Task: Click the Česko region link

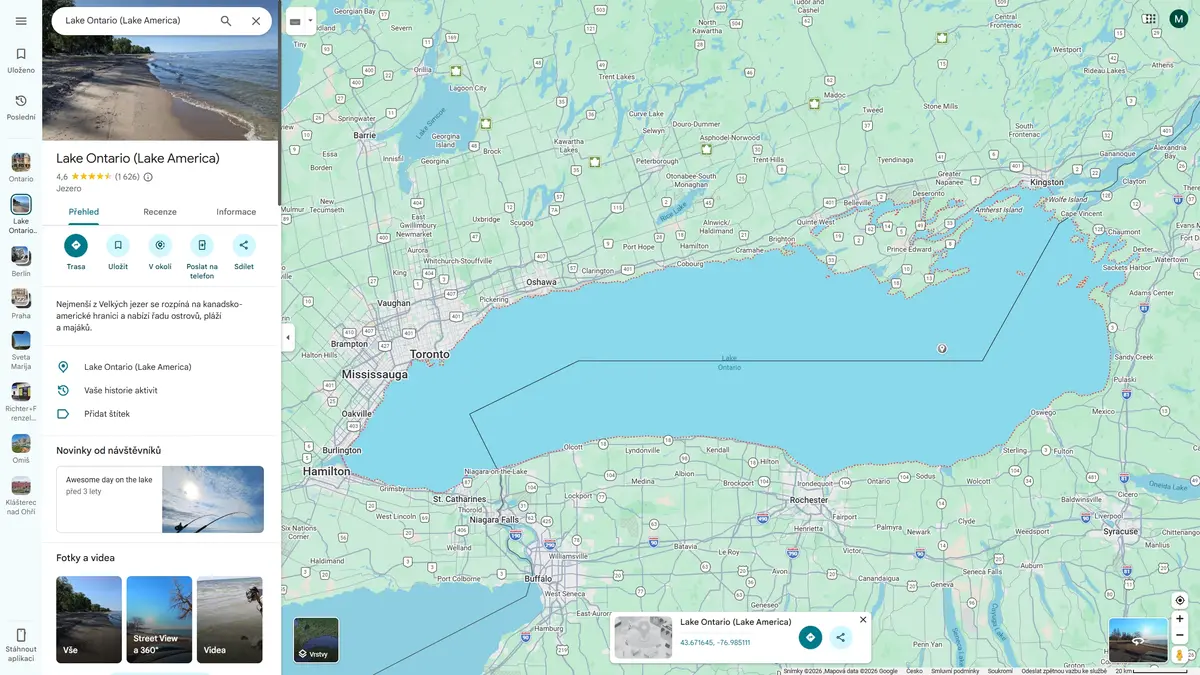Action: click(914, 671)
